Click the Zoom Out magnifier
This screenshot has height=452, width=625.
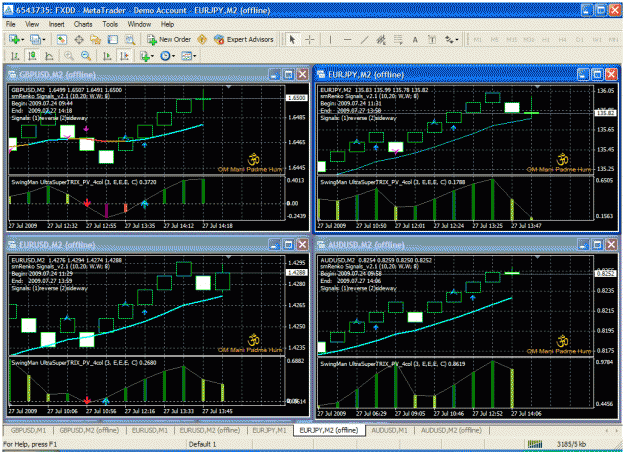click(86, 56)
